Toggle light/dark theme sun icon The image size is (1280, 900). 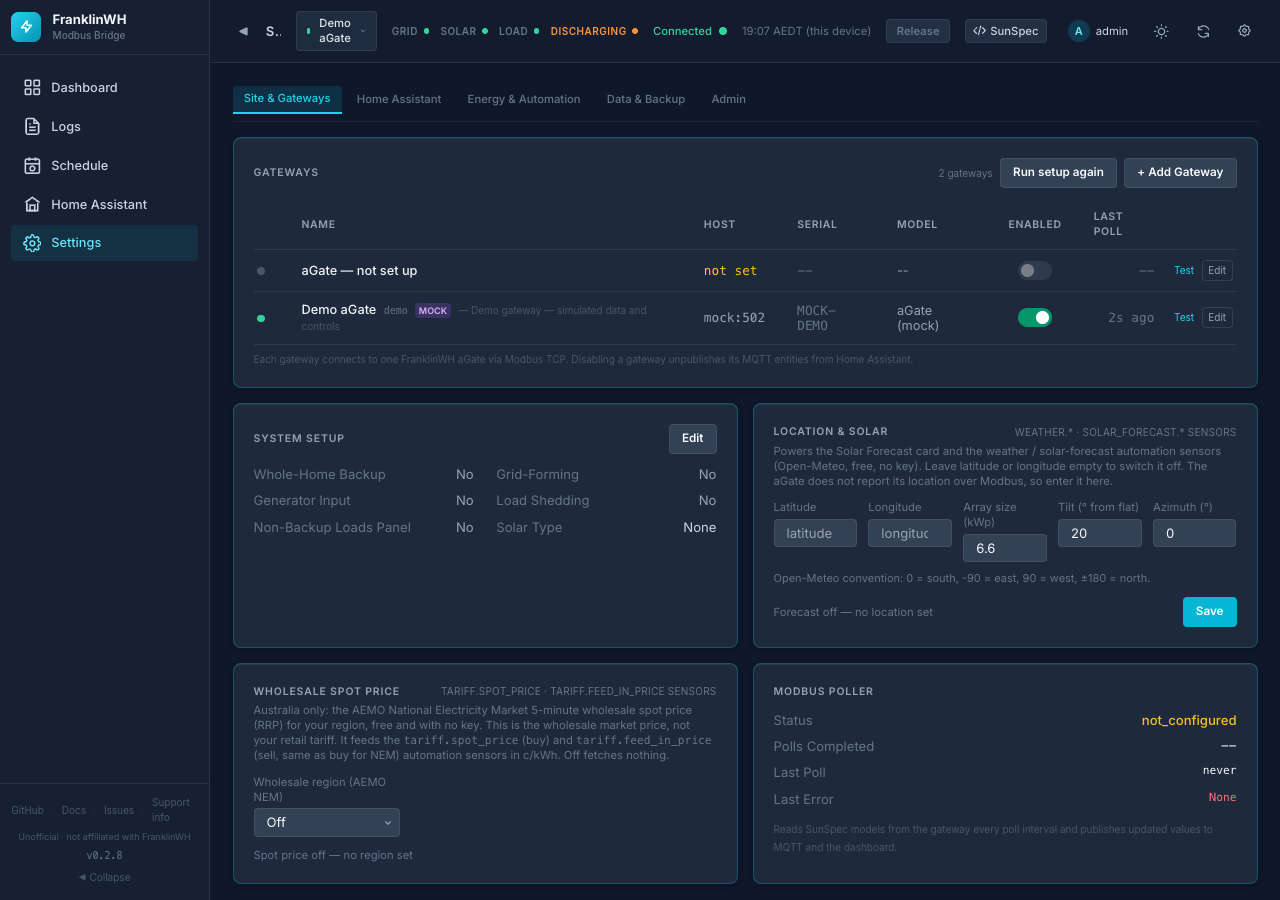(x=1161, y=31)
